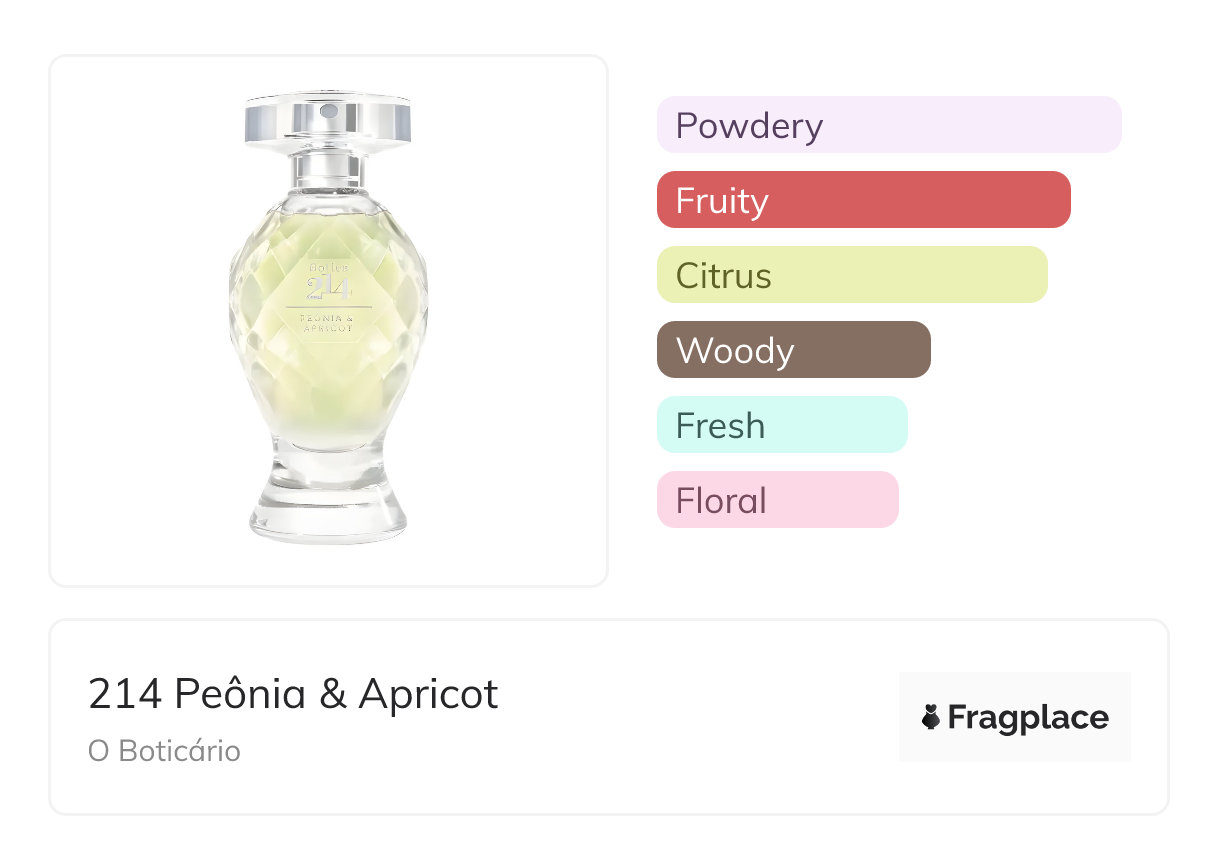The width and height of the screenshot is (1218, 864).
Task: Click the word Apricot in the title
Action: pyautogui.click(x=428, y=694)
